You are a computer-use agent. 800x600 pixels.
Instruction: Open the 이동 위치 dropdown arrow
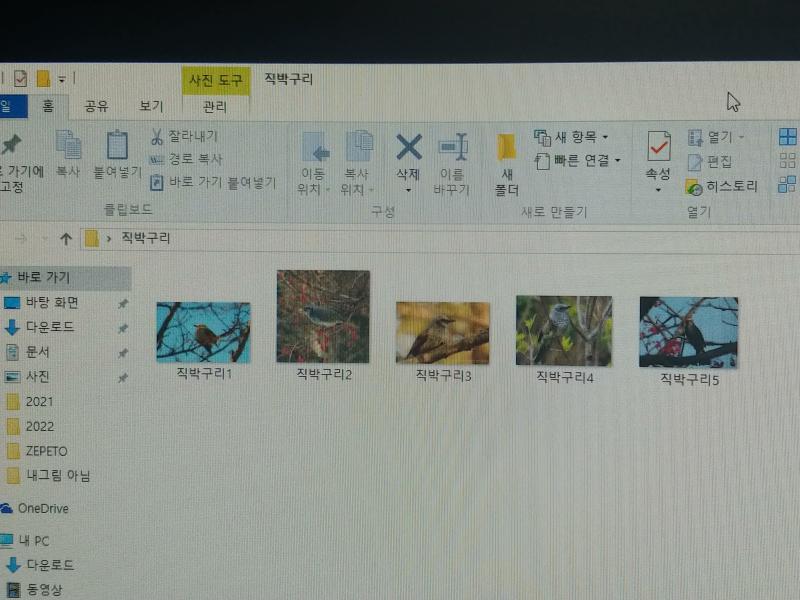click(x=328, y=190)
